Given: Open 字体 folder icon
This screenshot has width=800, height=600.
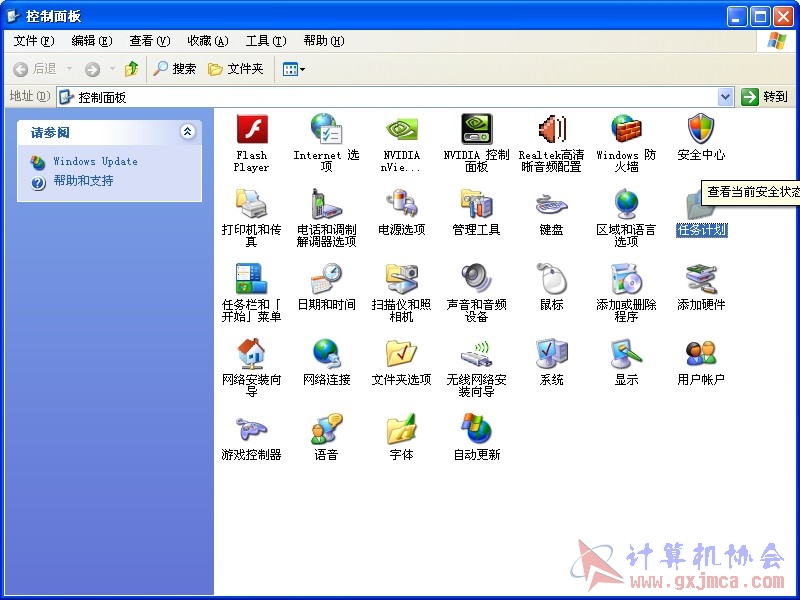Looking at the screenshot, I should 402,429.
